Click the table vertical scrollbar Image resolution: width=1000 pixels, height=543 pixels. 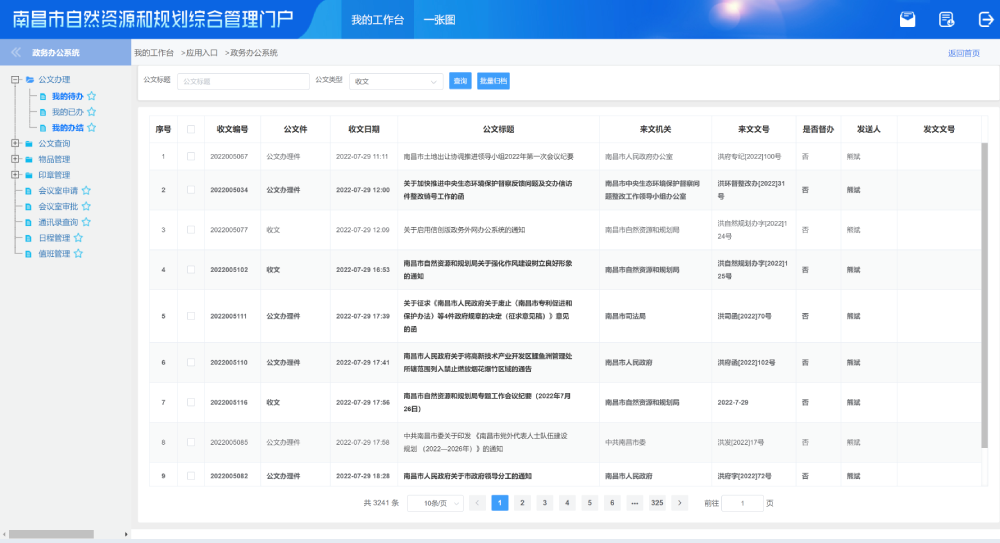pyautogui.click(x=984, y=295)
